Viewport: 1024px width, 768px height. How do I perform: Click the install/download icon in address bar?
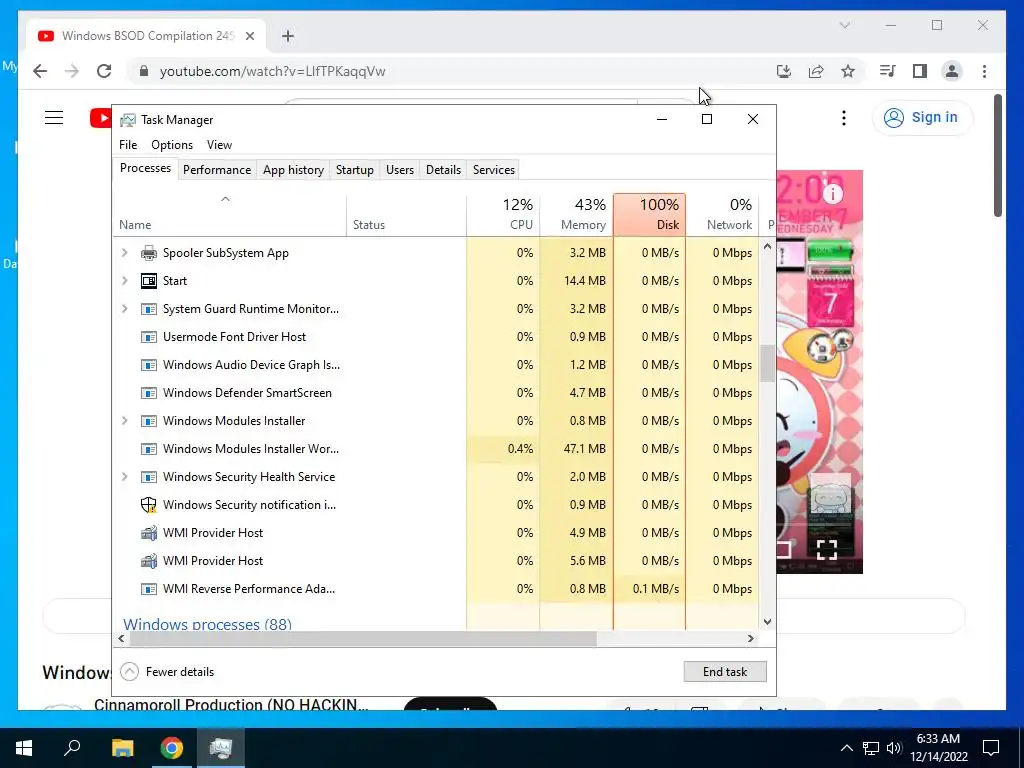(x=784, y=71)
